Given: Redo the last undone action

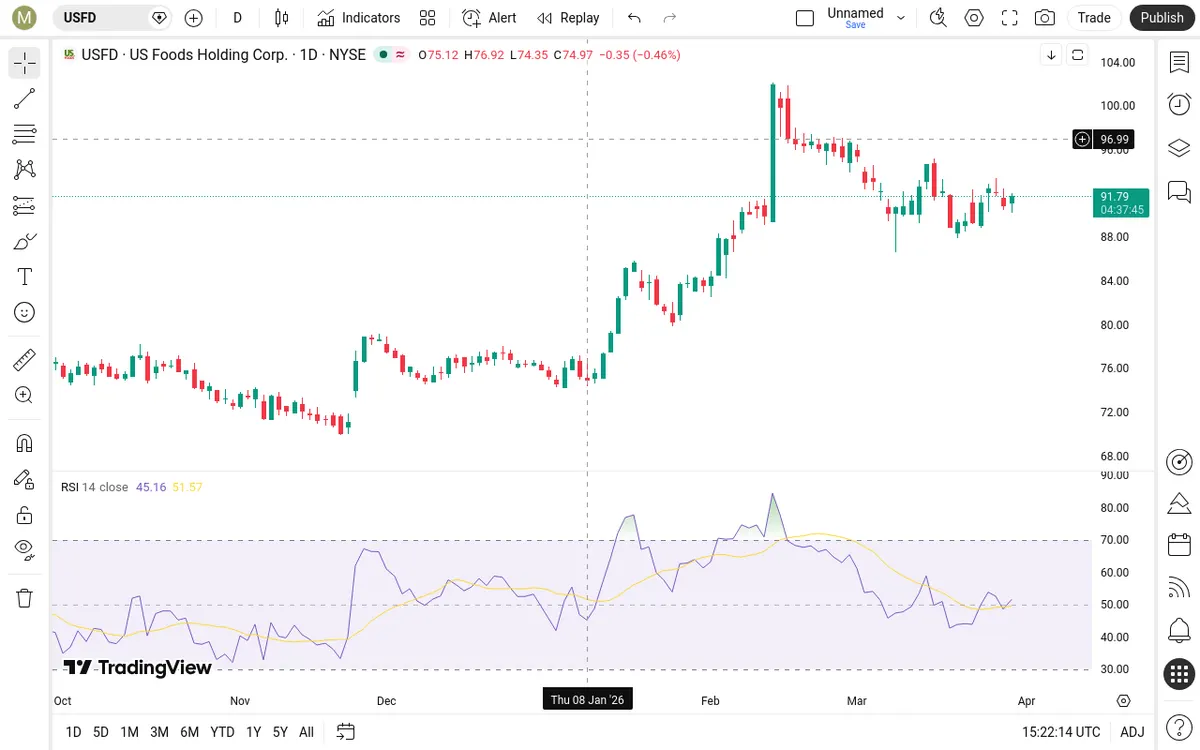Looking at the screenshot, I should (670, 17).
